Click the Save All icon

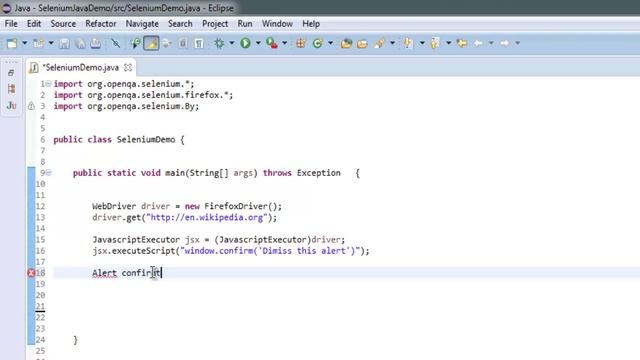[x=80, y=43]
